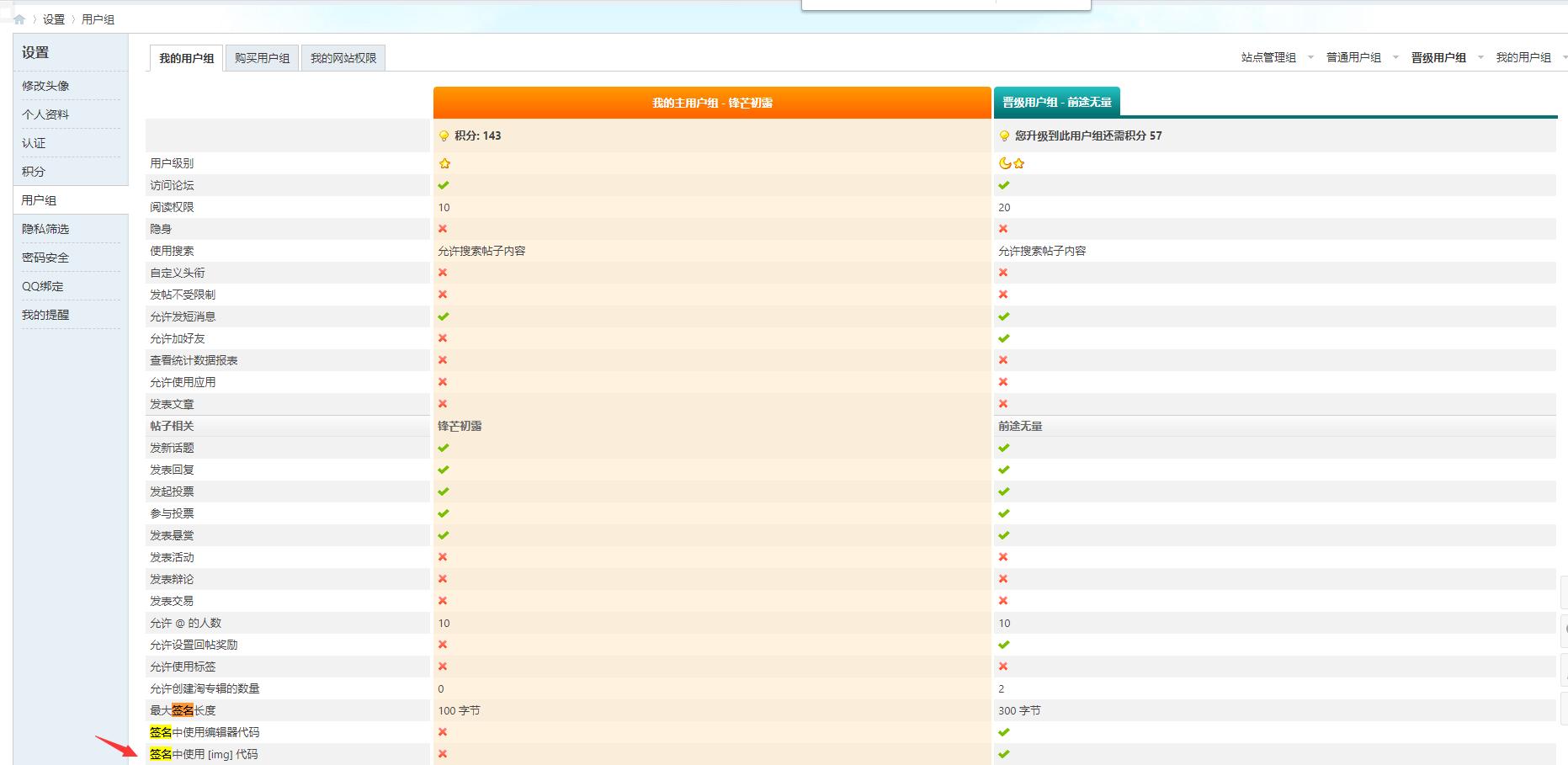Click the single star icon in 用户级别 row

pyautogui.click(x=444, y=163)
